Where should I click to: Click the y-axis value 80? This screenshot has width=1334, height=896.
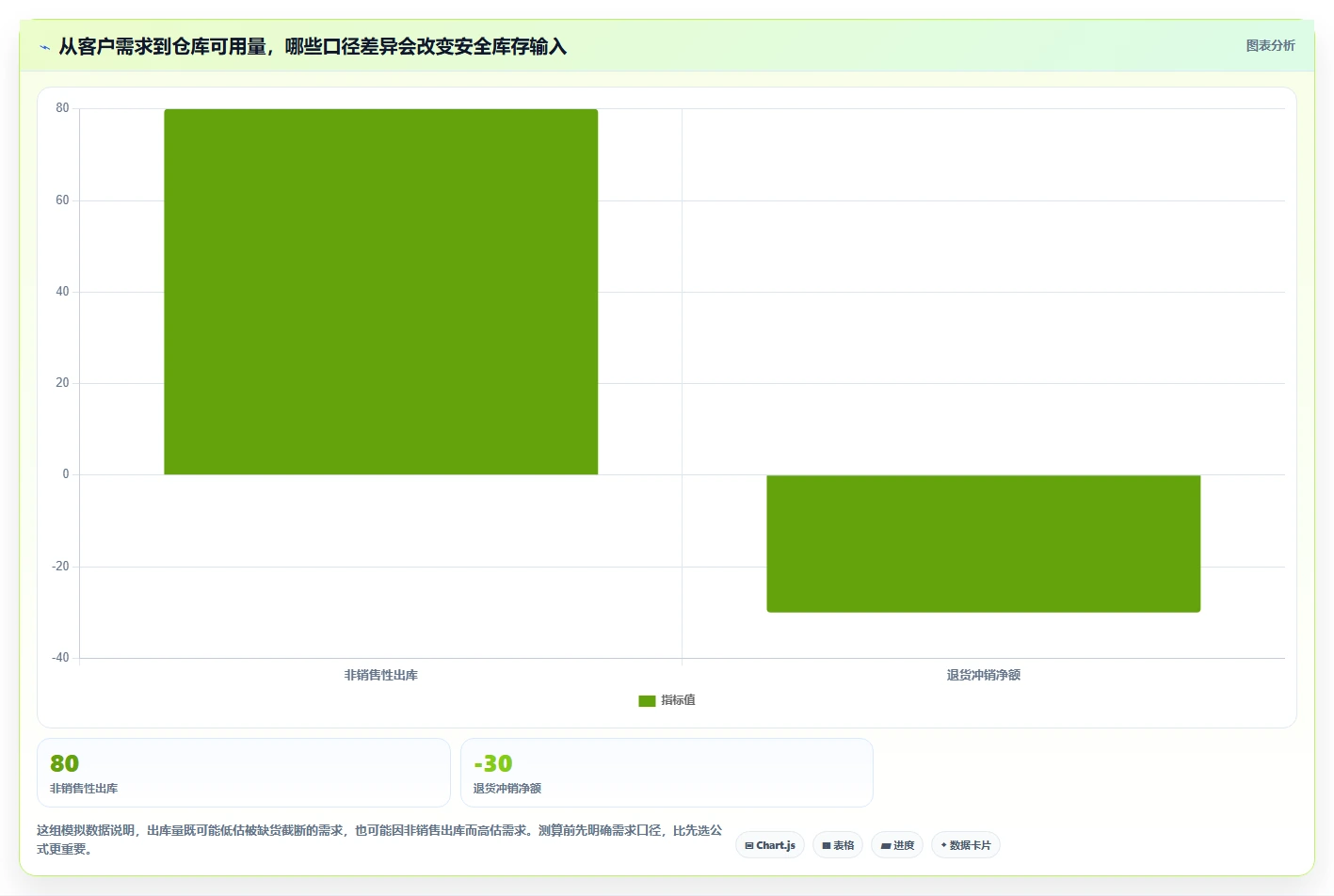tap(62, 108)
